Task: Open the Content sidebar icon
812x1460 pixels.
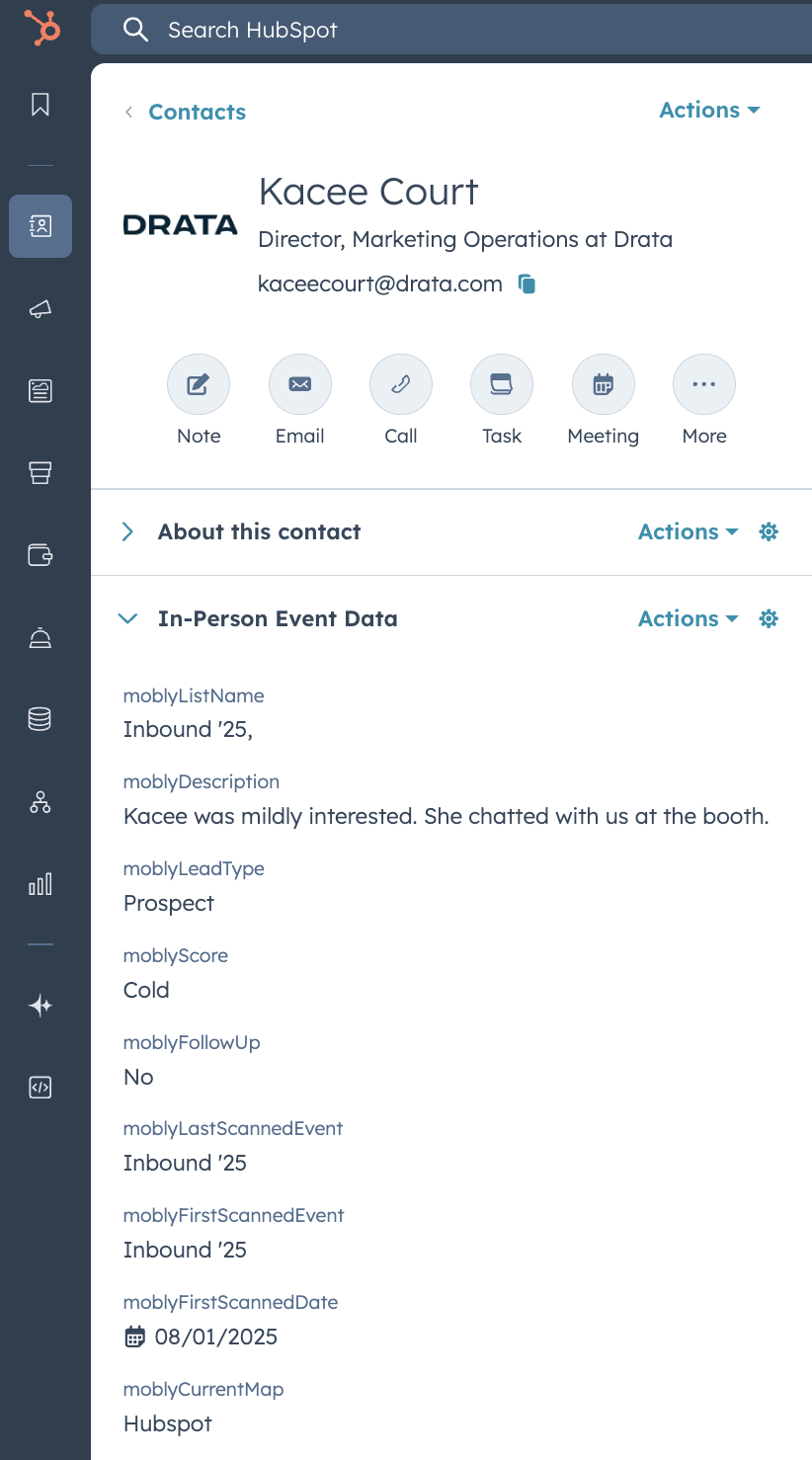Action: click(41, 391)
